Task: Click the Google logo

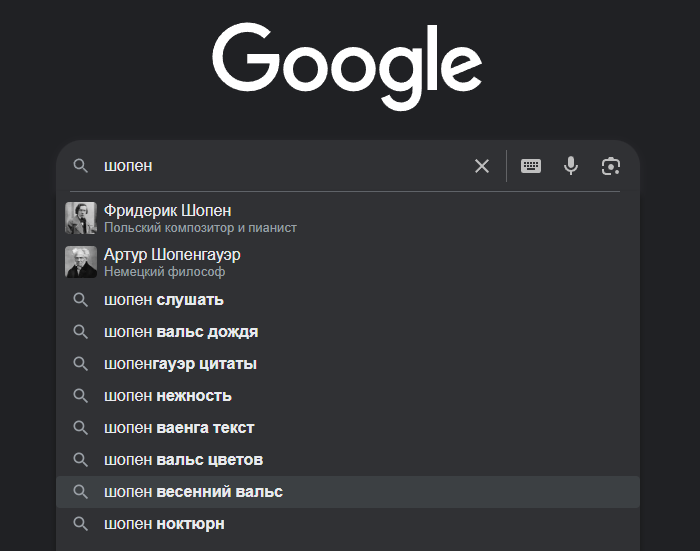Action: tap(347, 66)
